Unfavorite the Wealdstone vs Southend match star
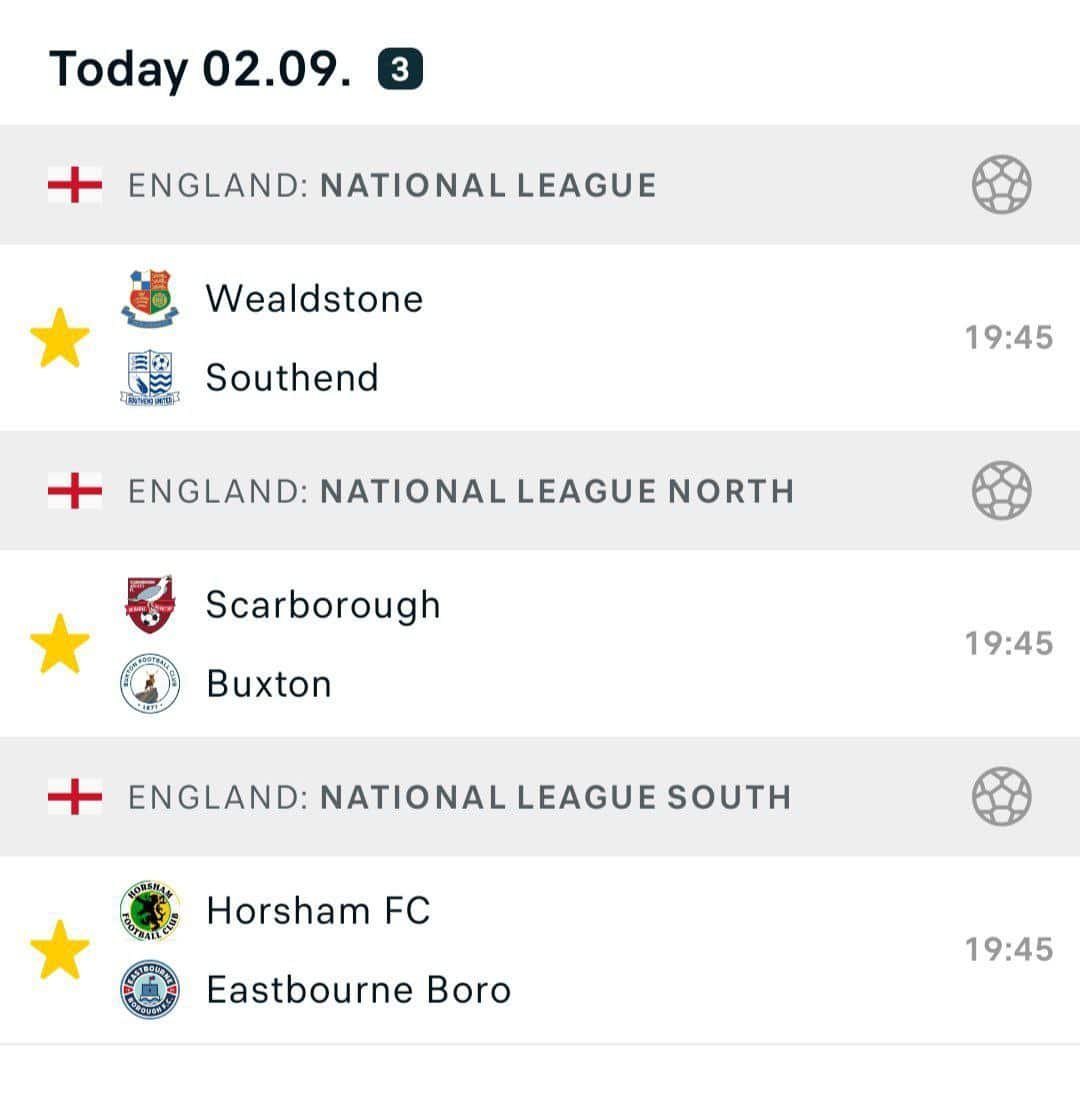The image size is (1080, 1103). [60, 338]
